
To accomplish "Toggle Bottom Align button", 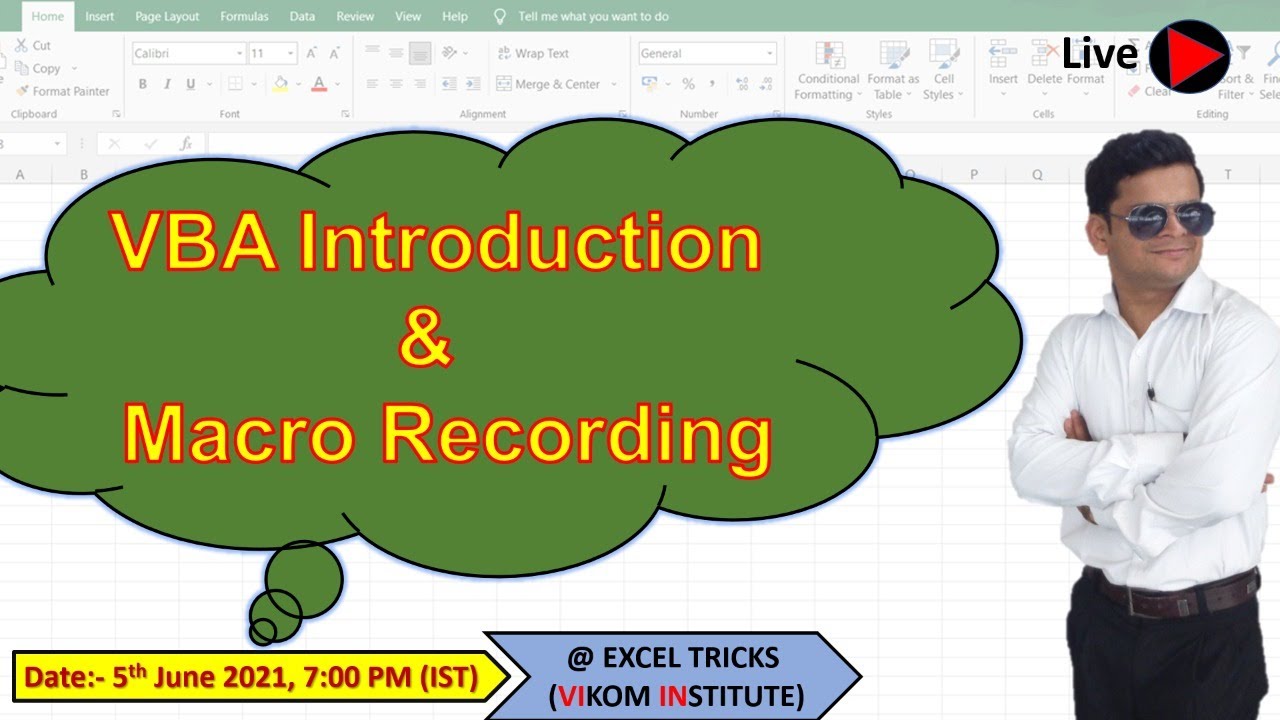I will pos(420,53).
